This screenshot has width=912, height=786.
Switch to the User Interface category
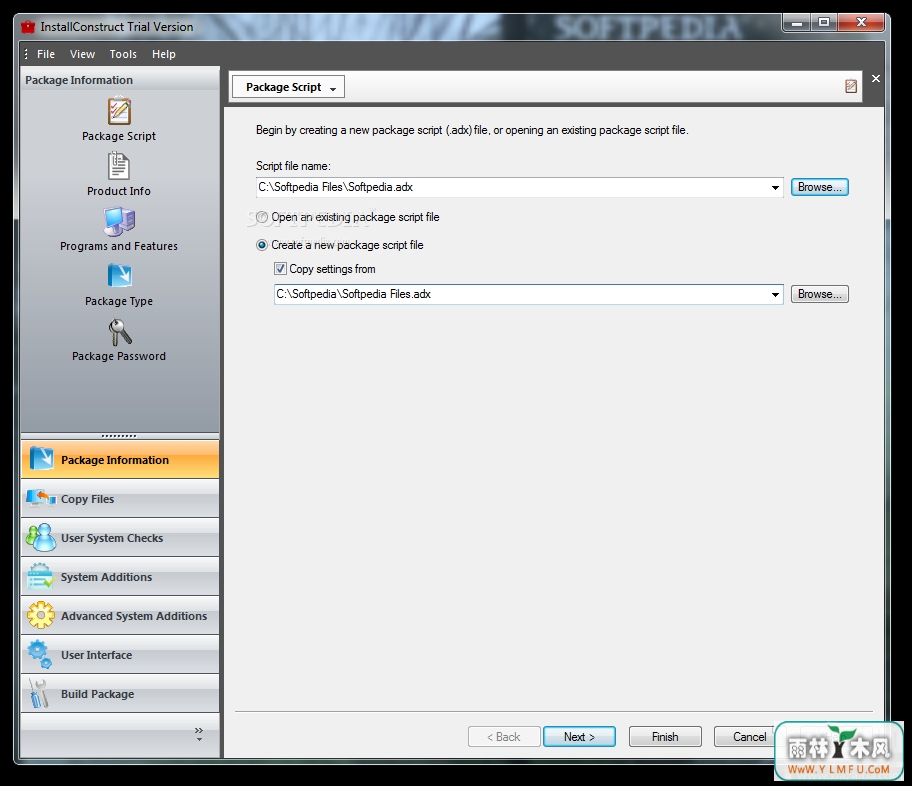[120, 655]
